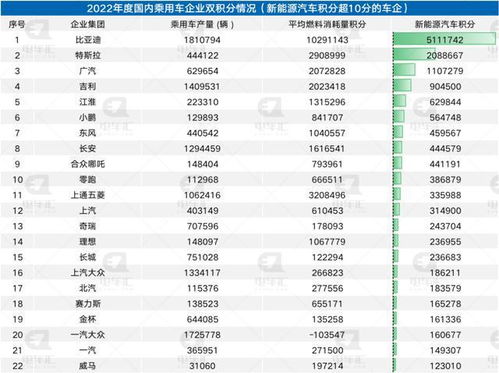Click the company name '吉利'

(88, 87)
